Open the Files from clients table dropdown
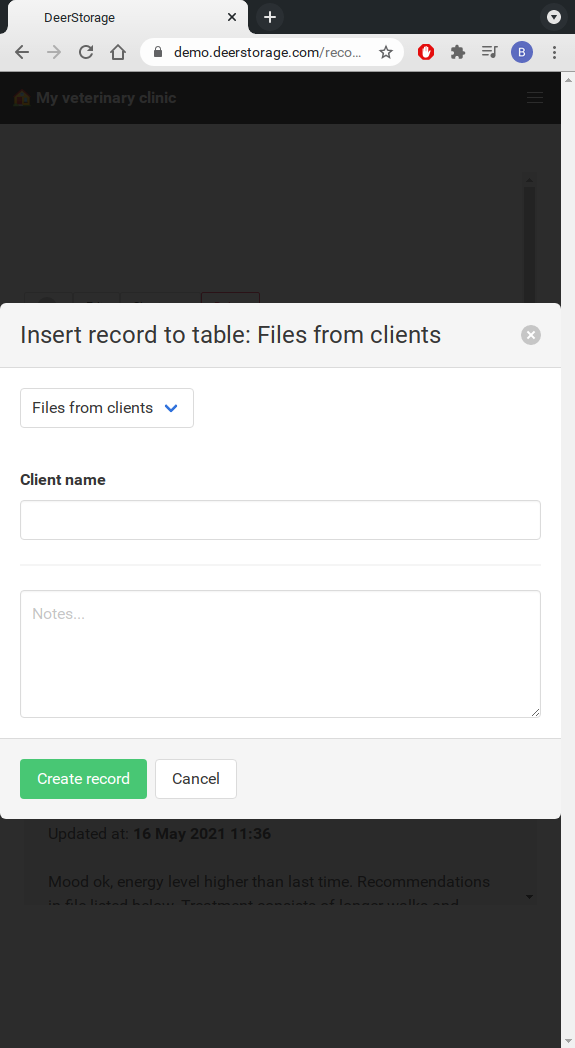This screenshot has height=1048, width=575. (107, 408)
